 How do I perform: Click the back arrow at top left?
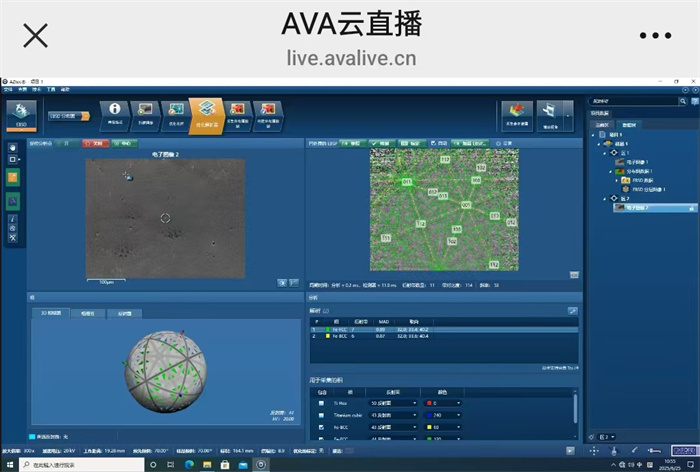(36, 35)
